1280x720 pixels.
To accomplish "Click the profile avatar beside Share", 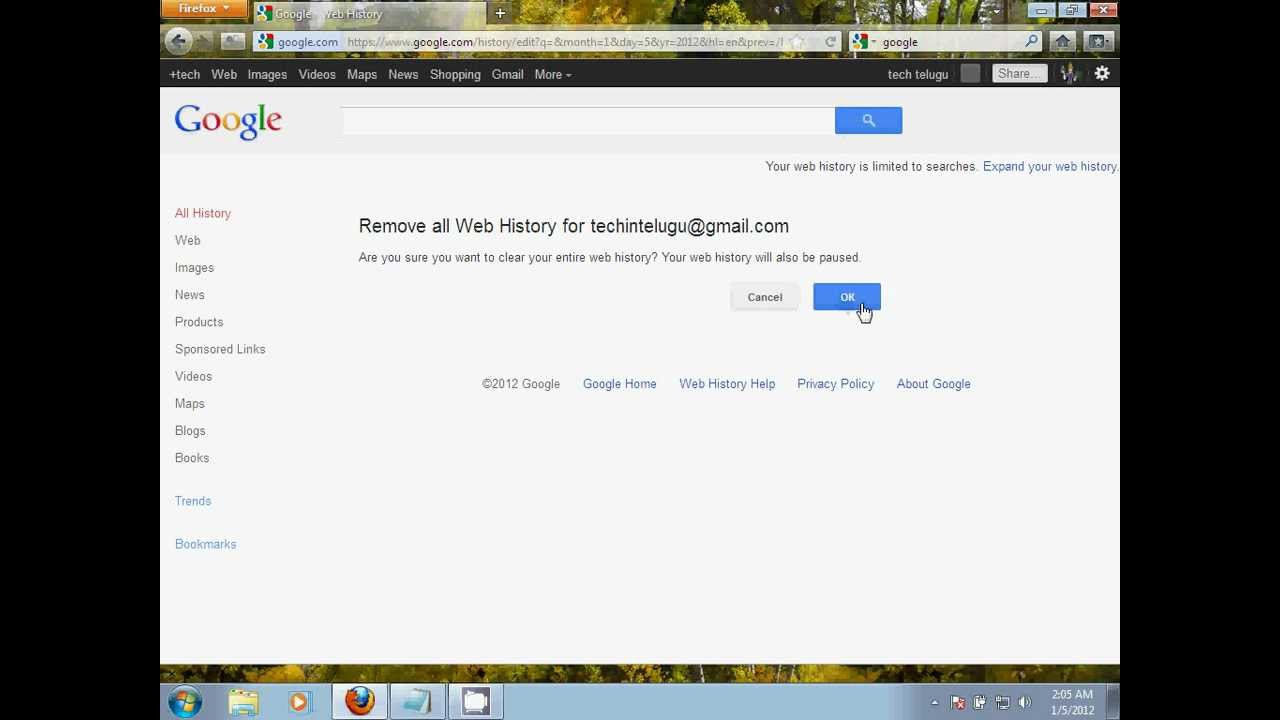I will pos(1069,74).
